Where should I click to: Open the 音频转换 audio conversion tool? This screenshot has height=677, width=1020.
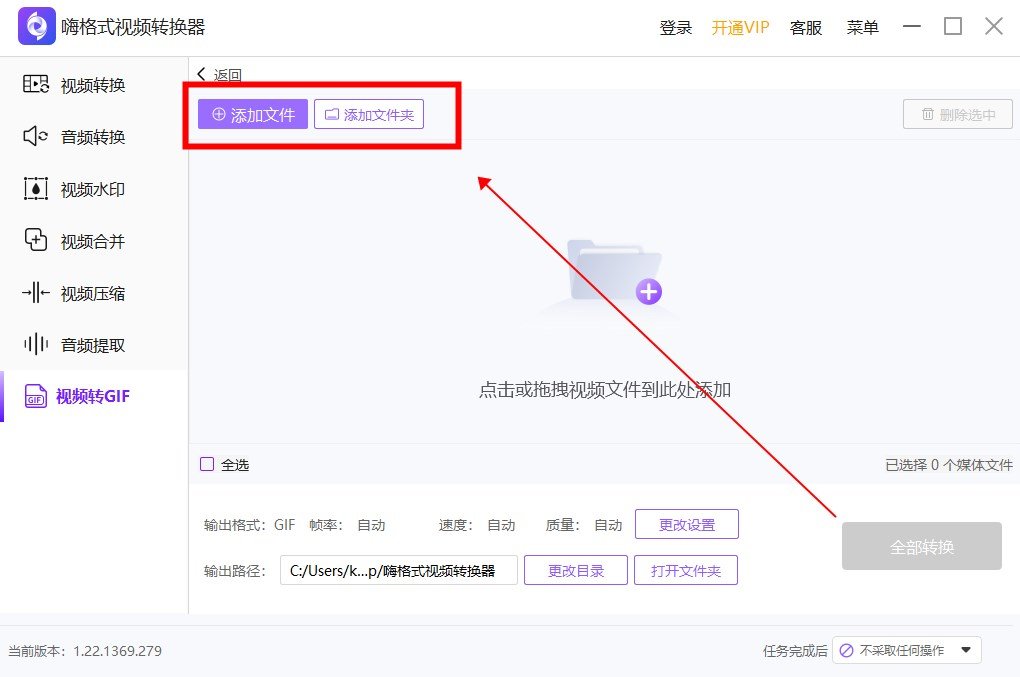[x=85, y=137]
